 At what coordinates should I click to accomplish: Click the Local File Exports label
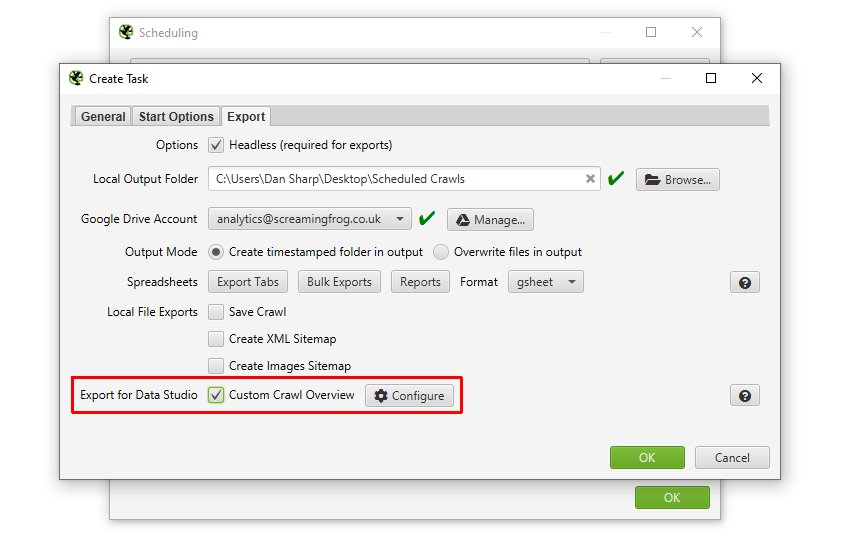[152, 312]
